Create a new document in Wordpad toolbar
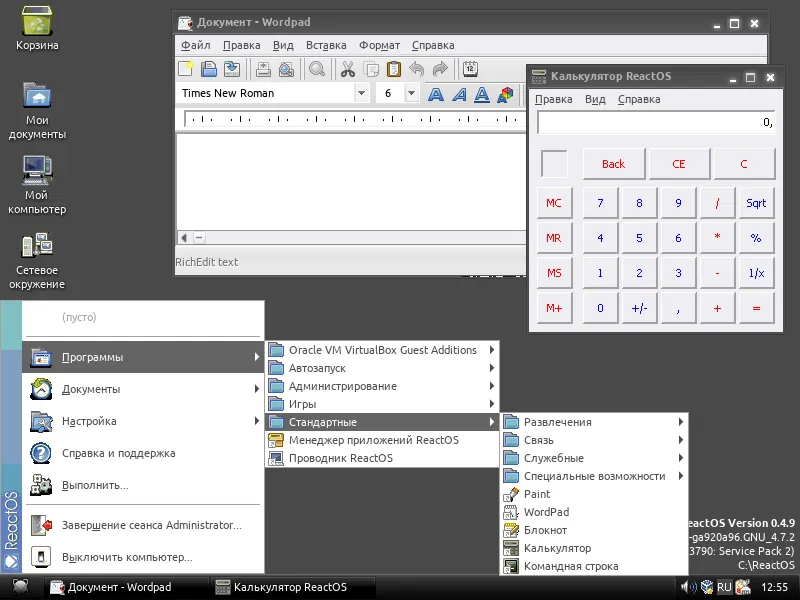The image size is (800, 600). (186, 68)
